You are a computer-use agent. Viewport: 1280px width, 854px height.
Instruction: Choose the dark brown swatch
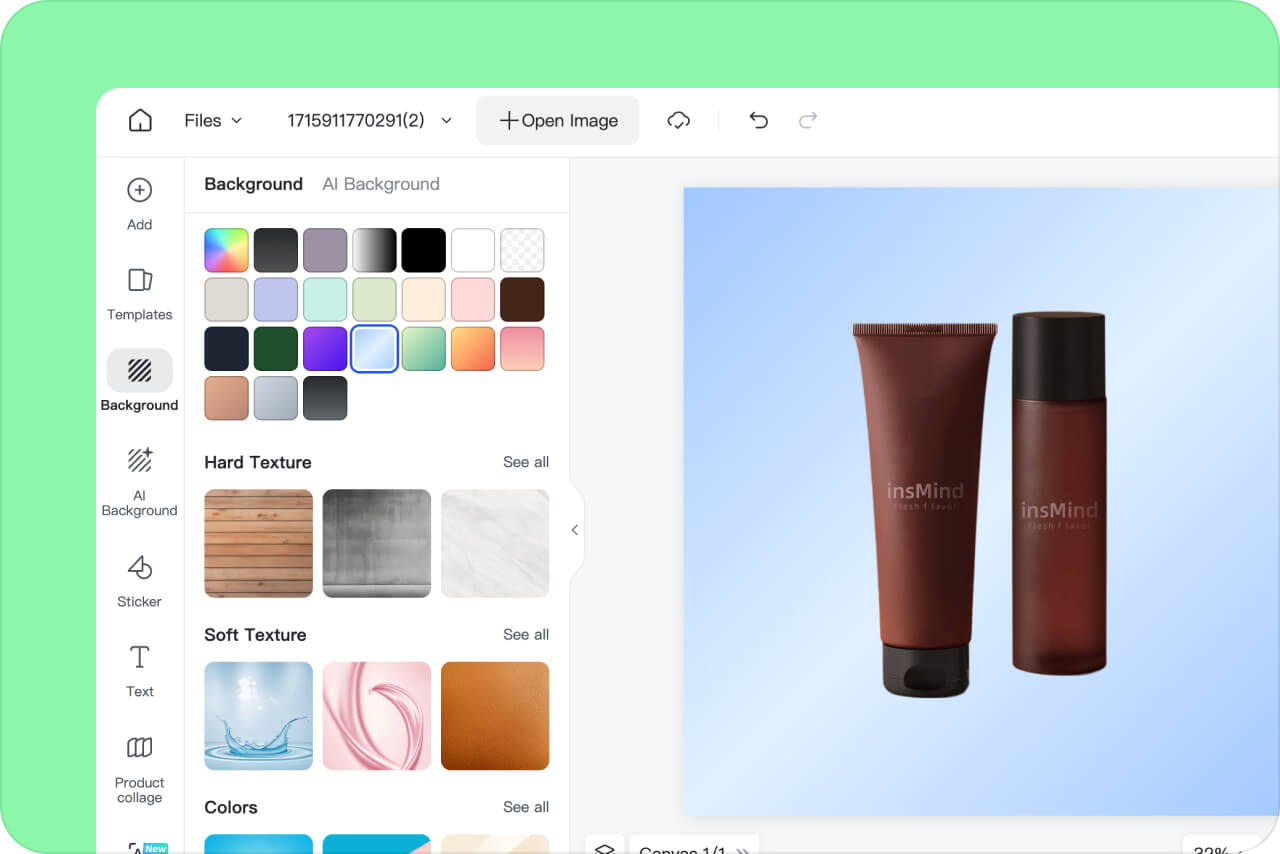pos(522,299)
